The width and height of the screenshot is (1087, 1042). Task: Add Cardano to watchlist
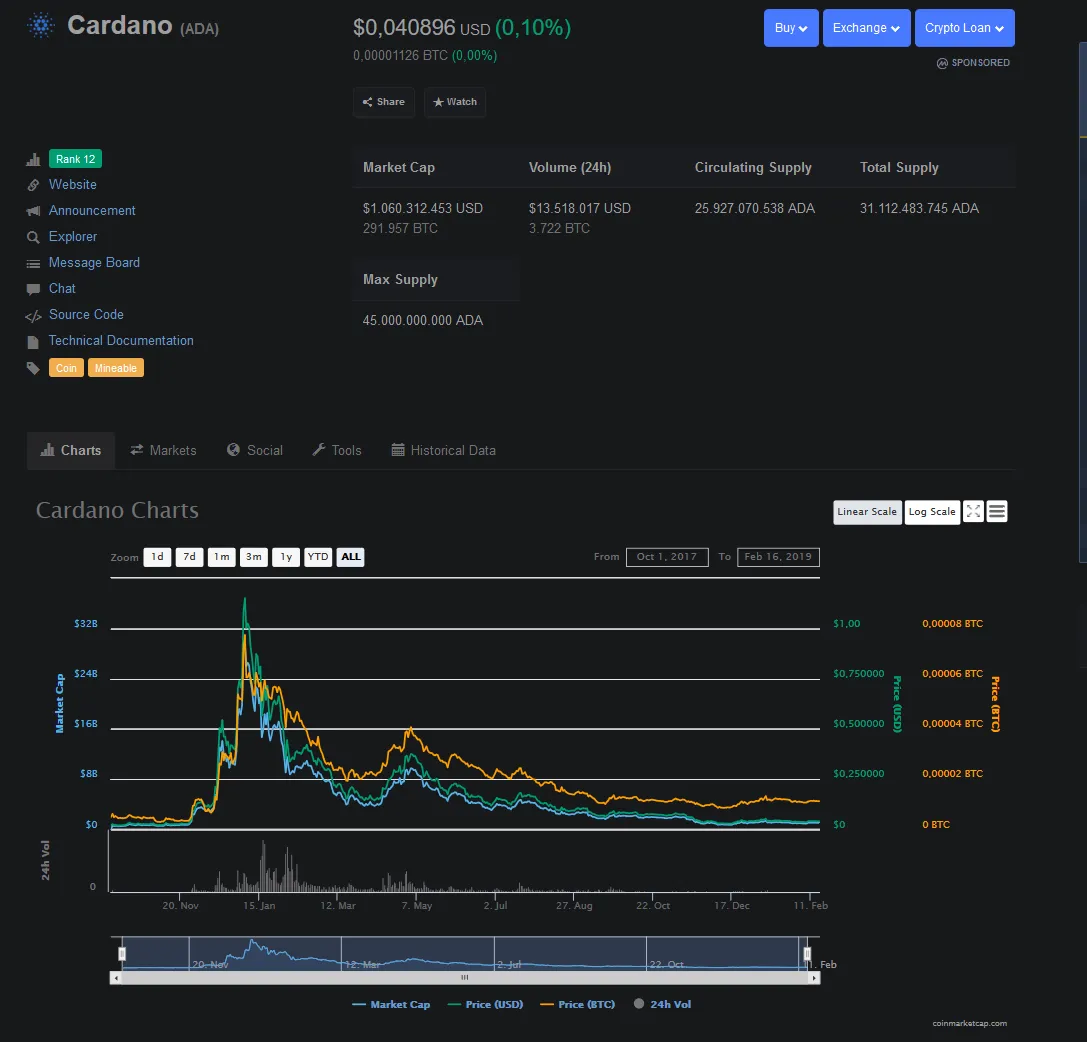coord(455,102)
